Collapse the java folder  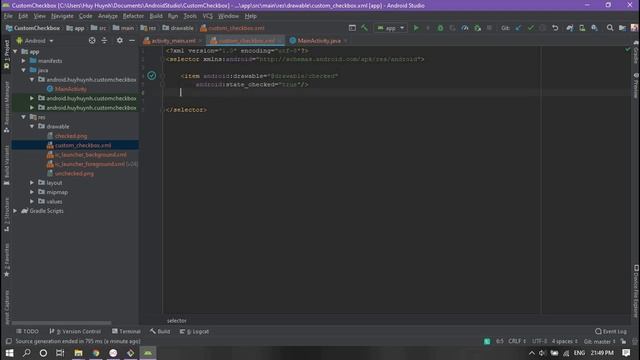[x=24, y=70]
